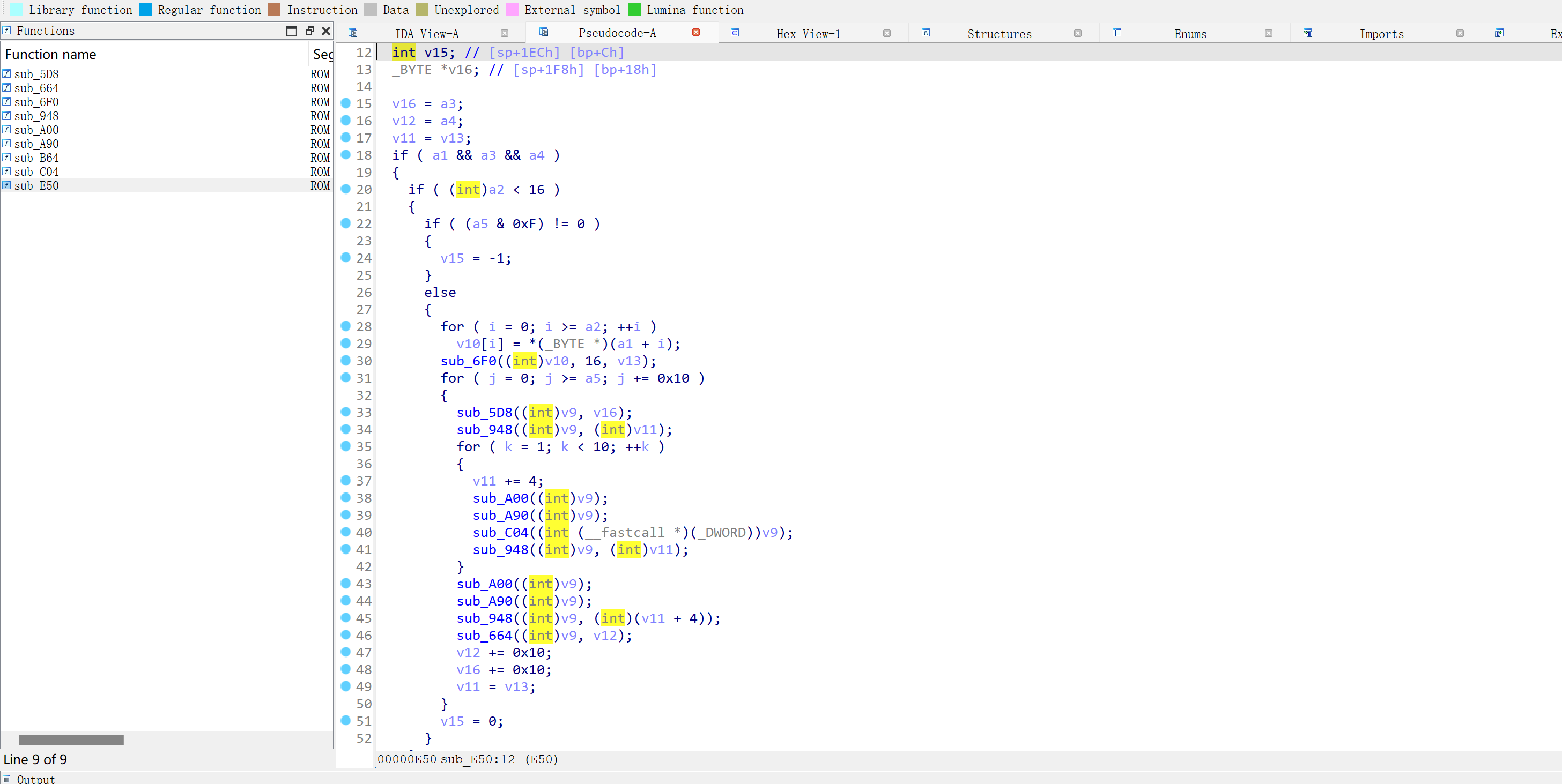1562x784 pixels.
Task: Click the Regular function color swatch
Action: coord(145,9)
